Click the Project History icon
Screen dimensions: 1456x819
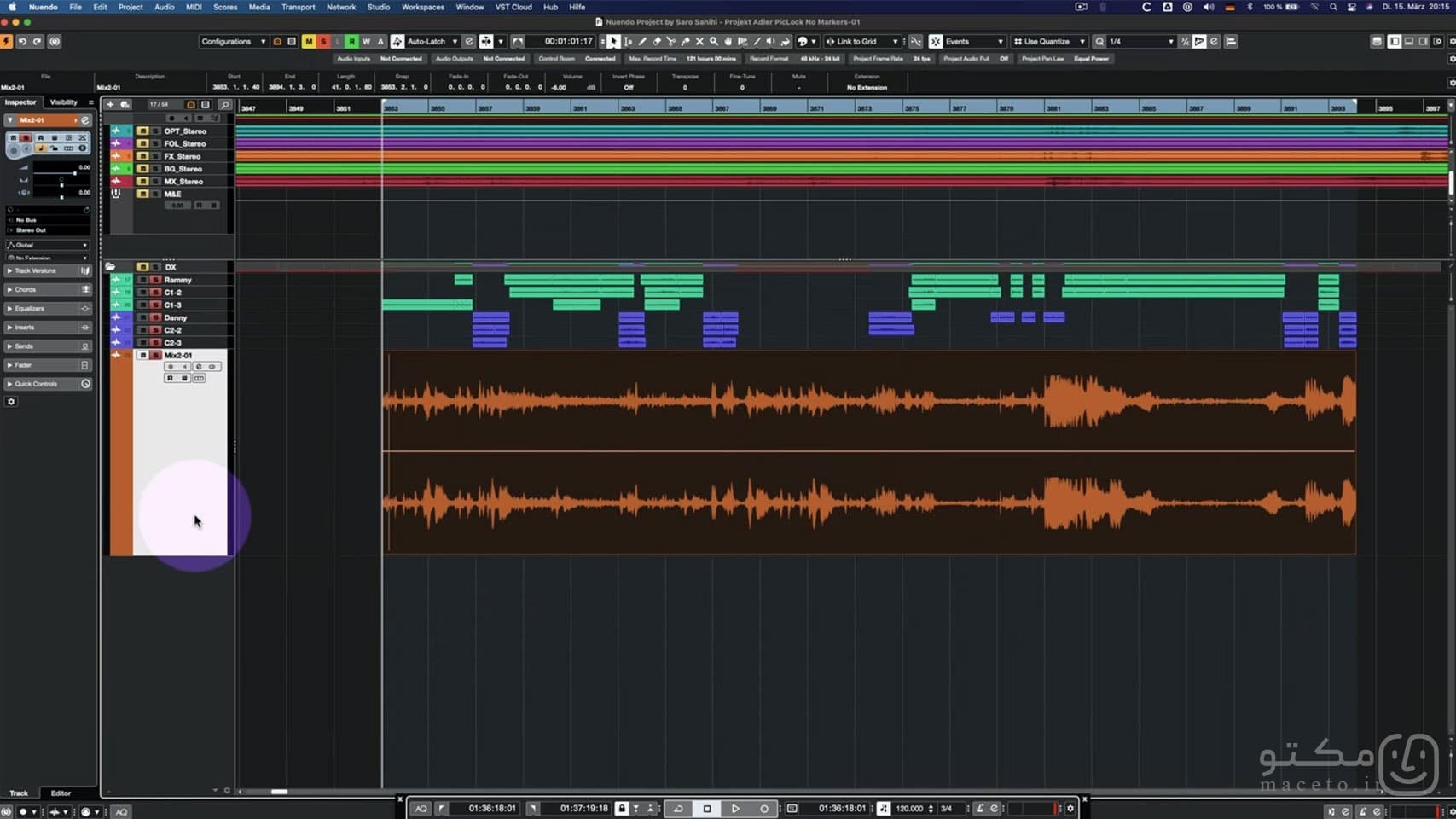tap(54, 41)
